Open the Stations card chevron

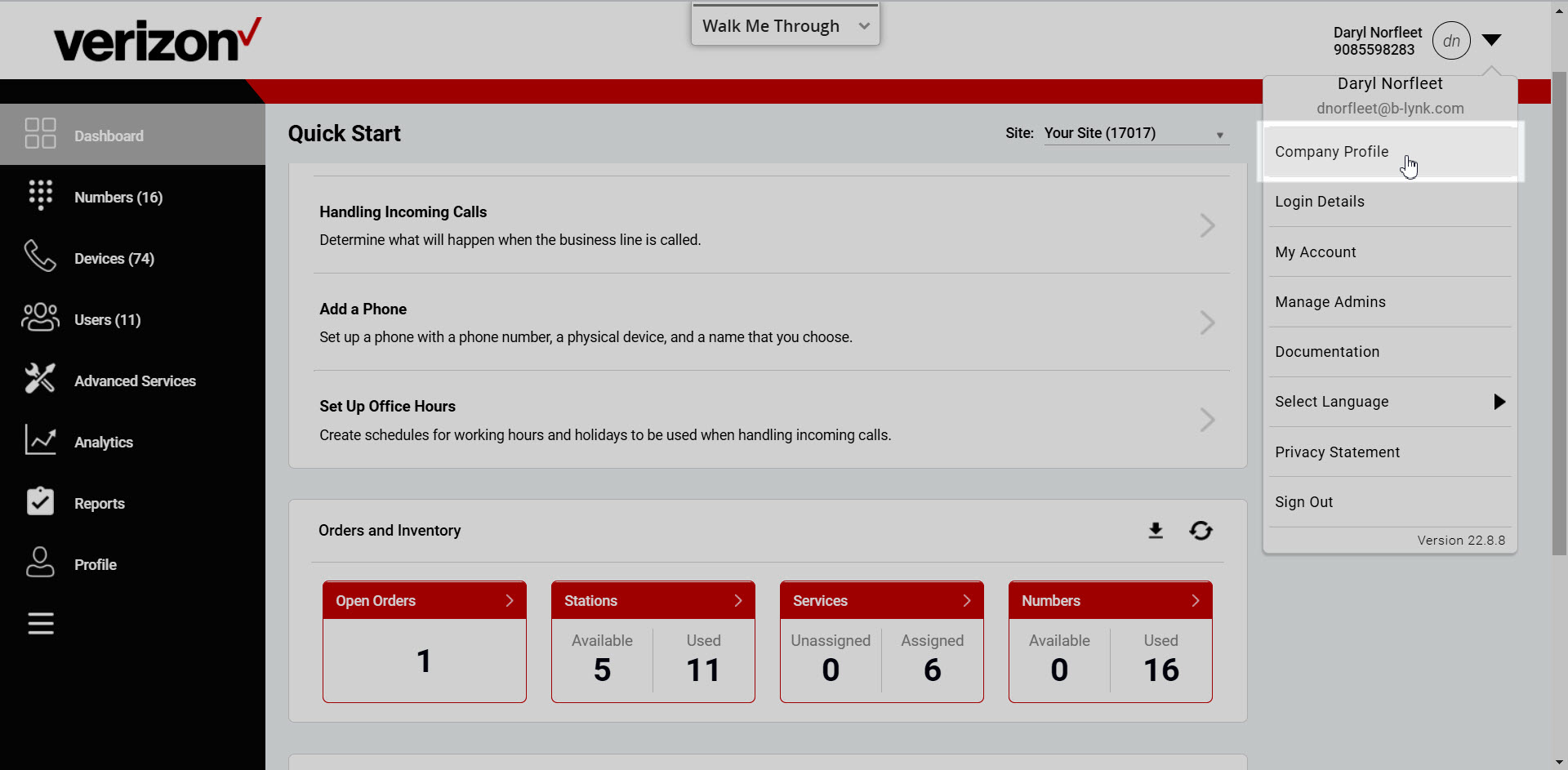(738, 601)
